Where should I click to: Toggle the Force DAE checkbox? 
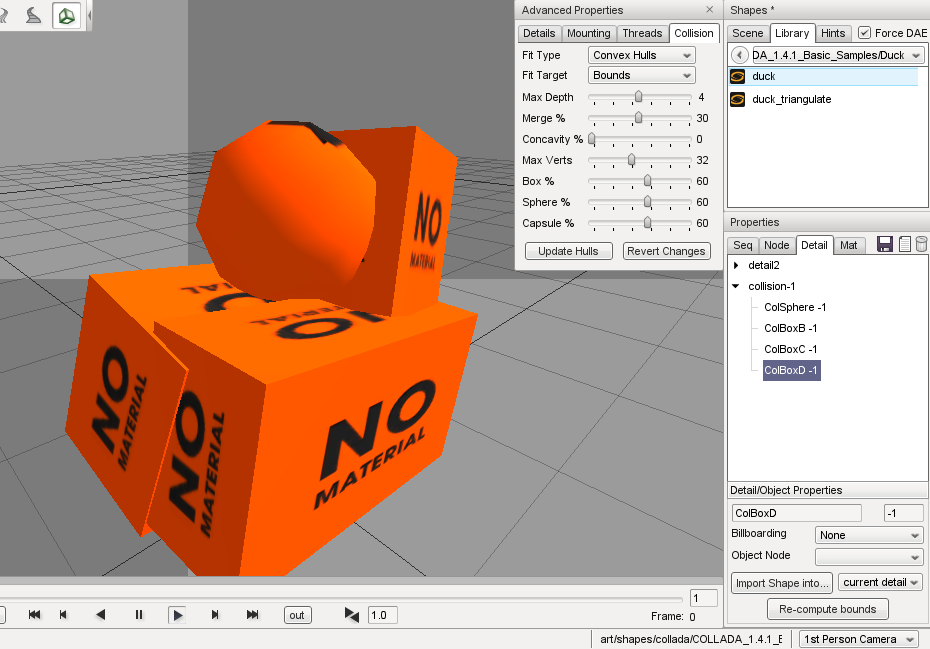tap(865, 33)
